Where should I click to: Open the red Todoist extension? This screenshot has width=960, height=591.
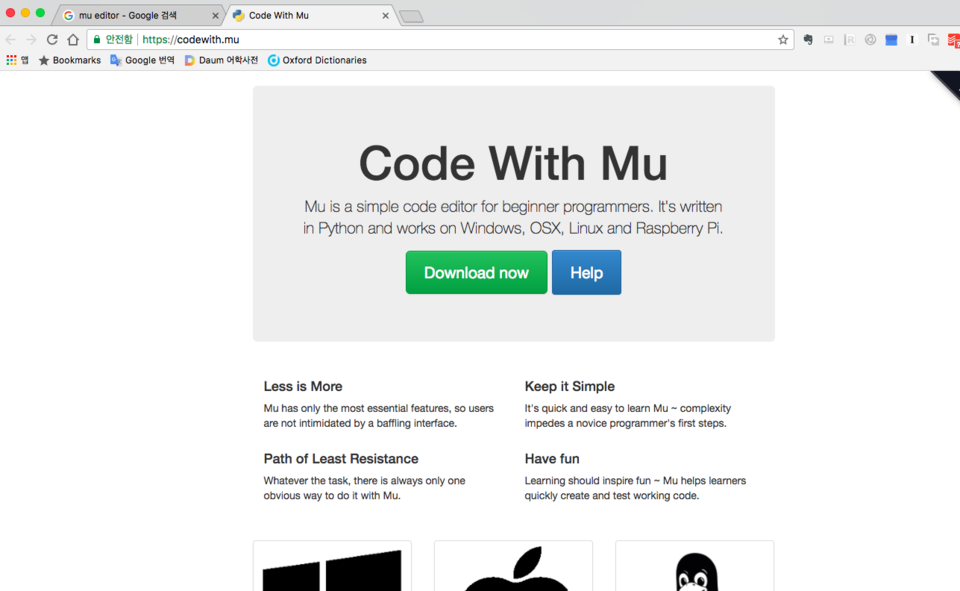click(954, 40)
